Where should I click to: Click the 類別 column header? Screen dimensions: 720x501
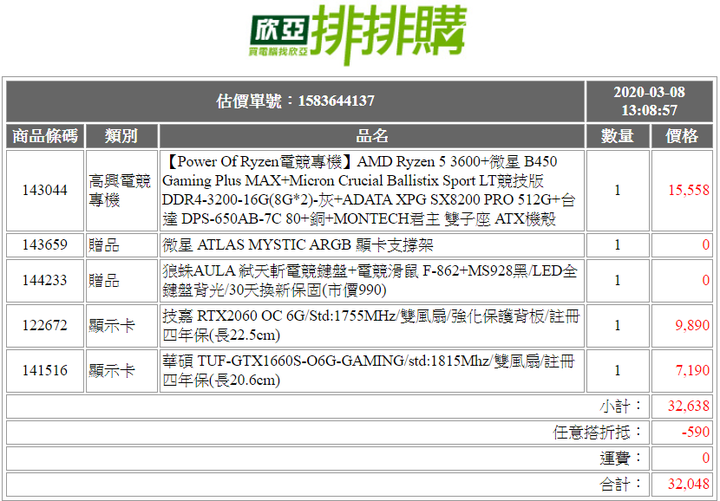coord(121,136)
